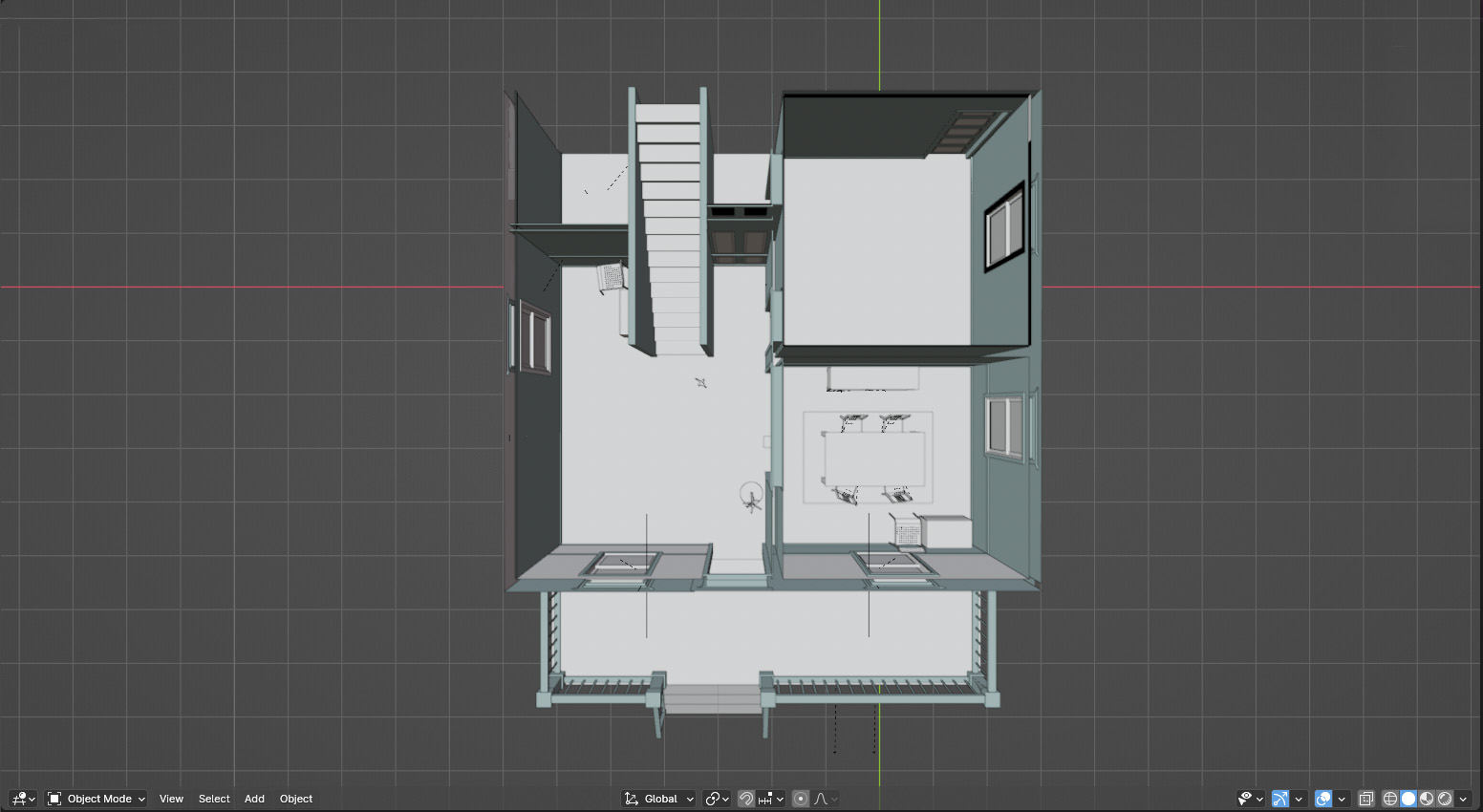1483x812 pixels.
Task: Toggle the snap magnet
Action: (x=746, y=799)
